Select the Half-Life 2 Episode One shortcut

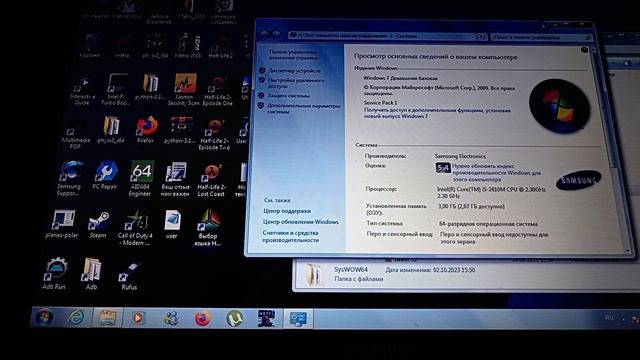point(218,91)
